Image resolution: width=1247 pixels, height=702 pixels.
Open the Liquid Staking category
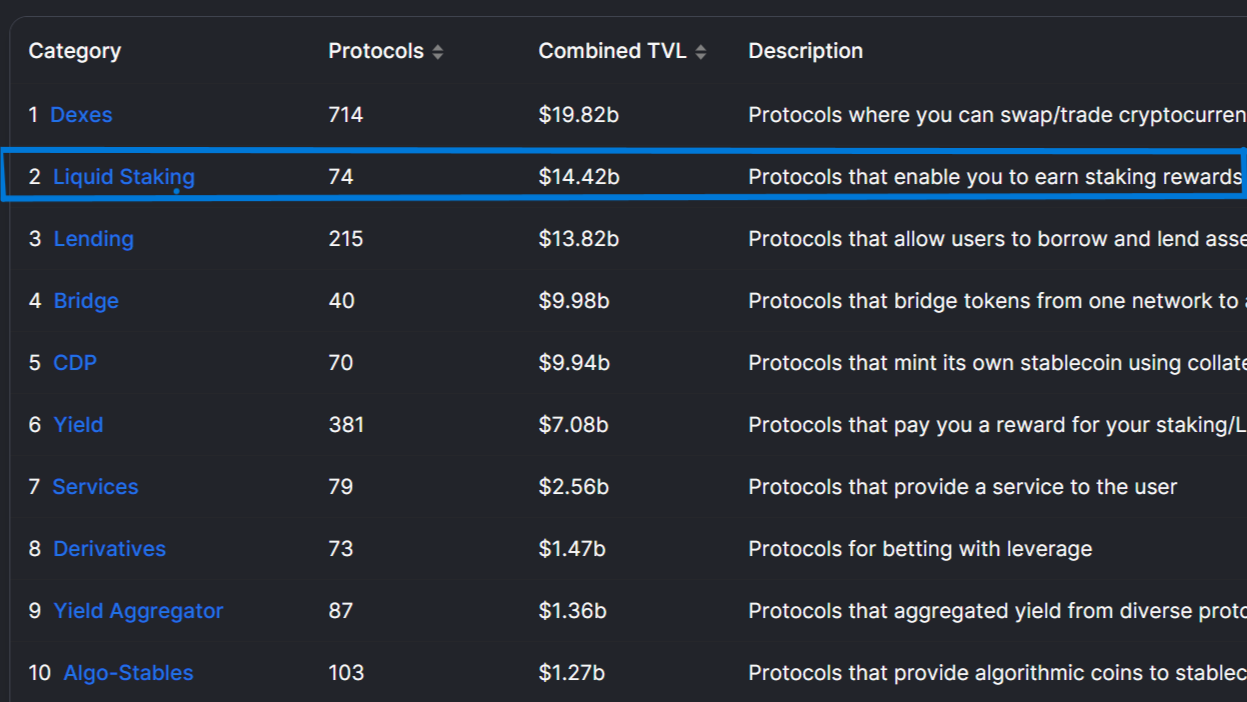[x=124, y=177]
